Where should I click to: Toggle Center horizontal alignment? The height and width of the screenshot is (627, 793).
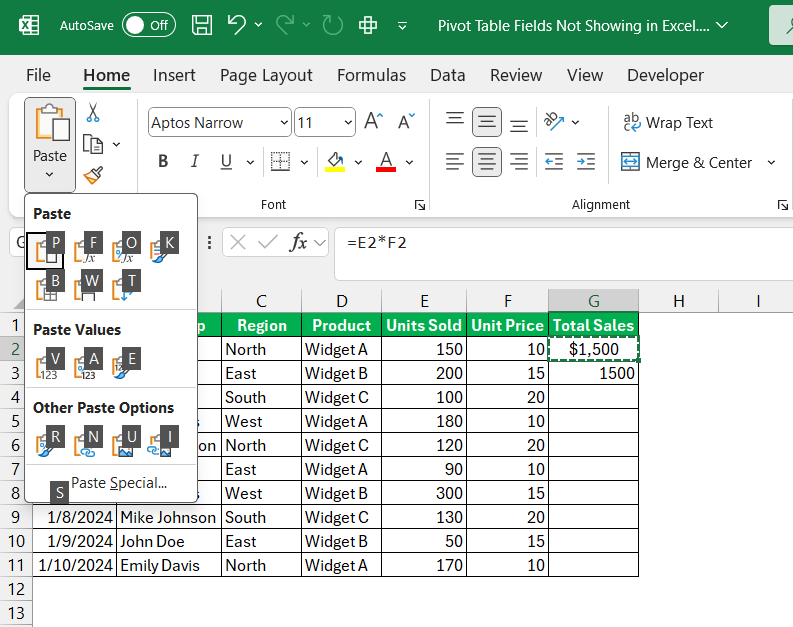point(487,162)
